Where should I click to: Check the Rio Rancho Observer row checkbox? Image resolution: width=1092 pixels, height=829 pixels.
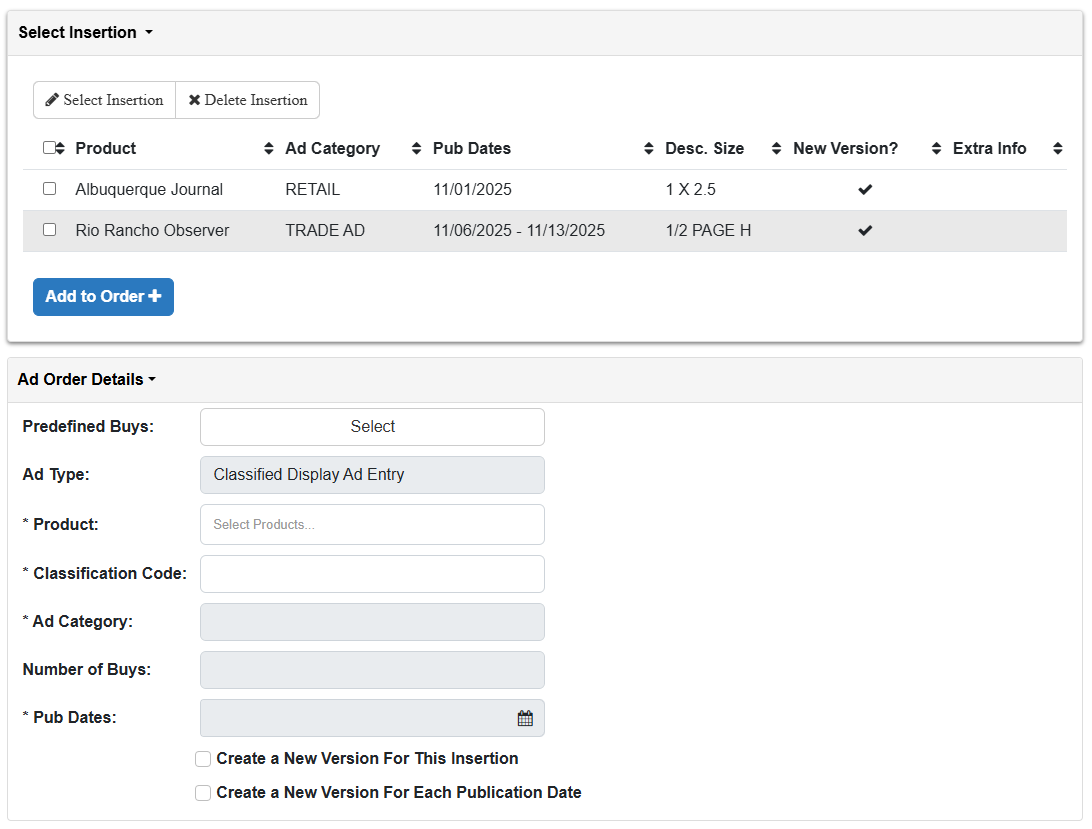(x=49, y=229)
